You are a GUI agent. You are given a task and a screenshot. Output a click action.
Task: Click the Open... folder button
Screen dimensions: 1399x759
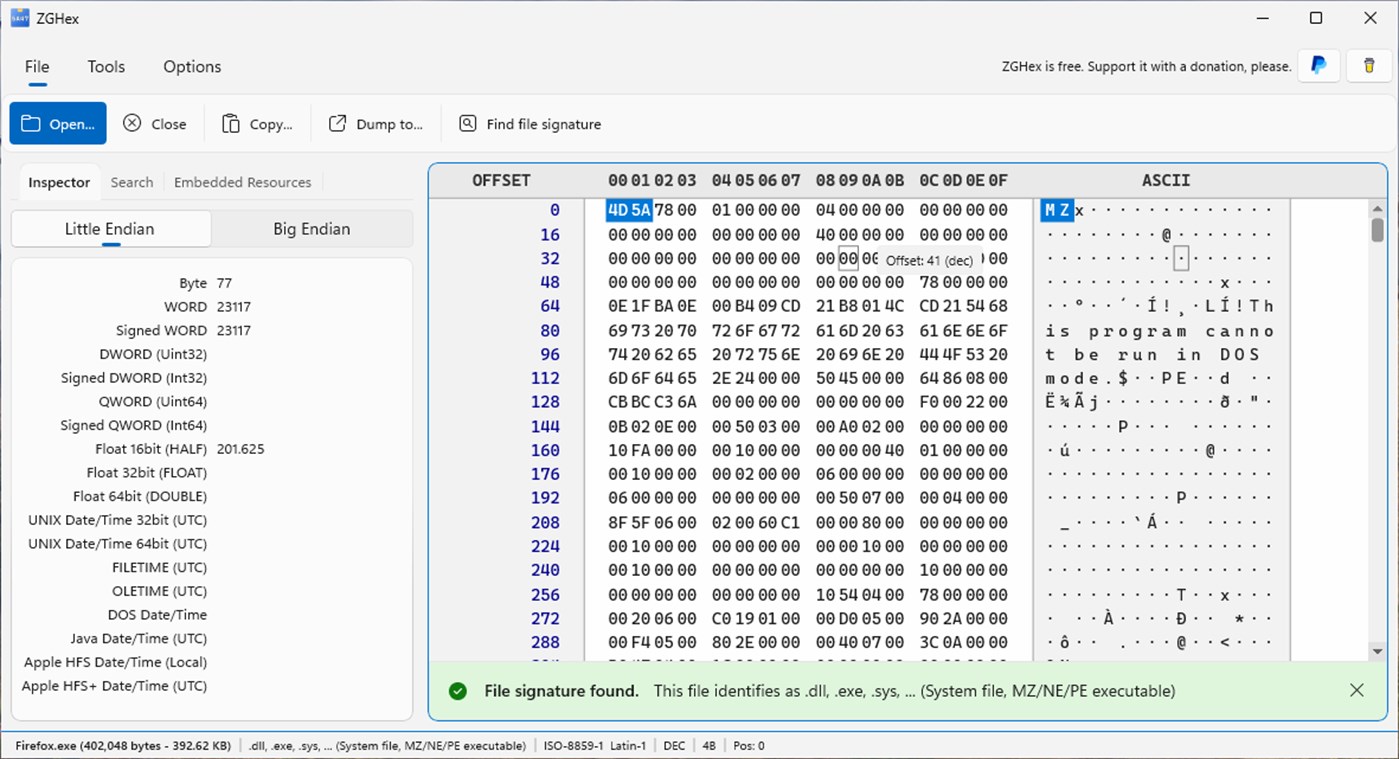click(x=58, y=123)
